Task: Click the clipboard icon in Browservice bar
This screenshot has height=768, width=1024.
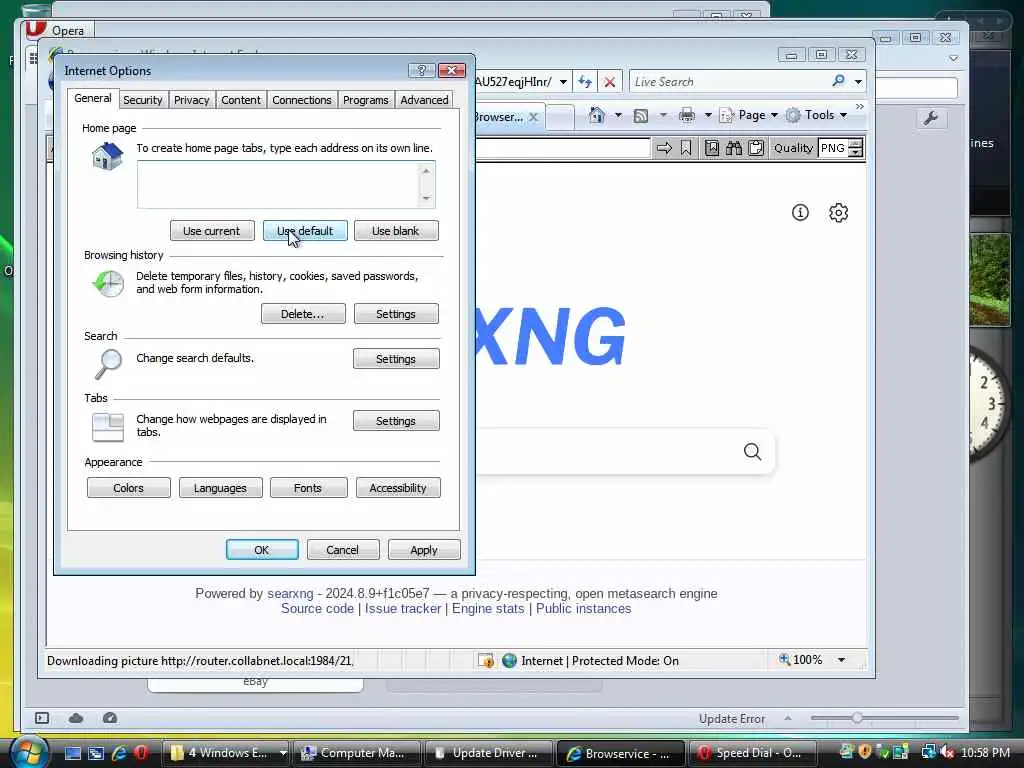Action: click(756, 148)
